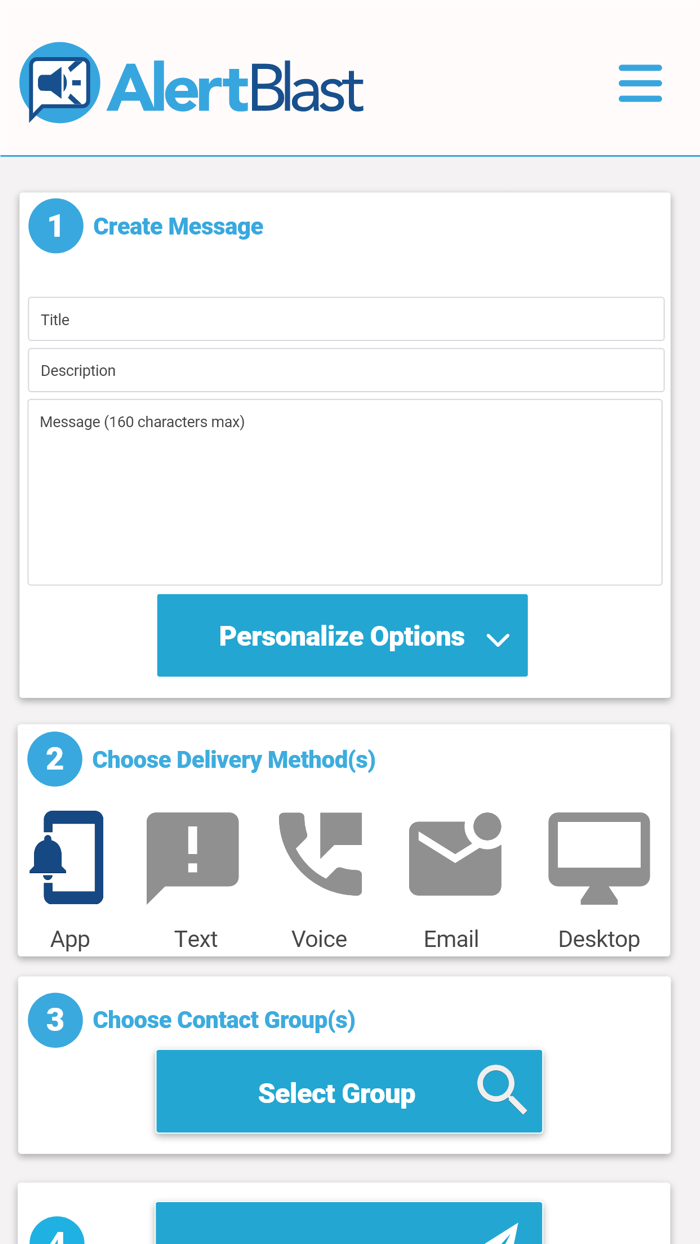Click the Personalize Options chevron arrow
The width and height of the screenshot is (700, 1244).
498,640
